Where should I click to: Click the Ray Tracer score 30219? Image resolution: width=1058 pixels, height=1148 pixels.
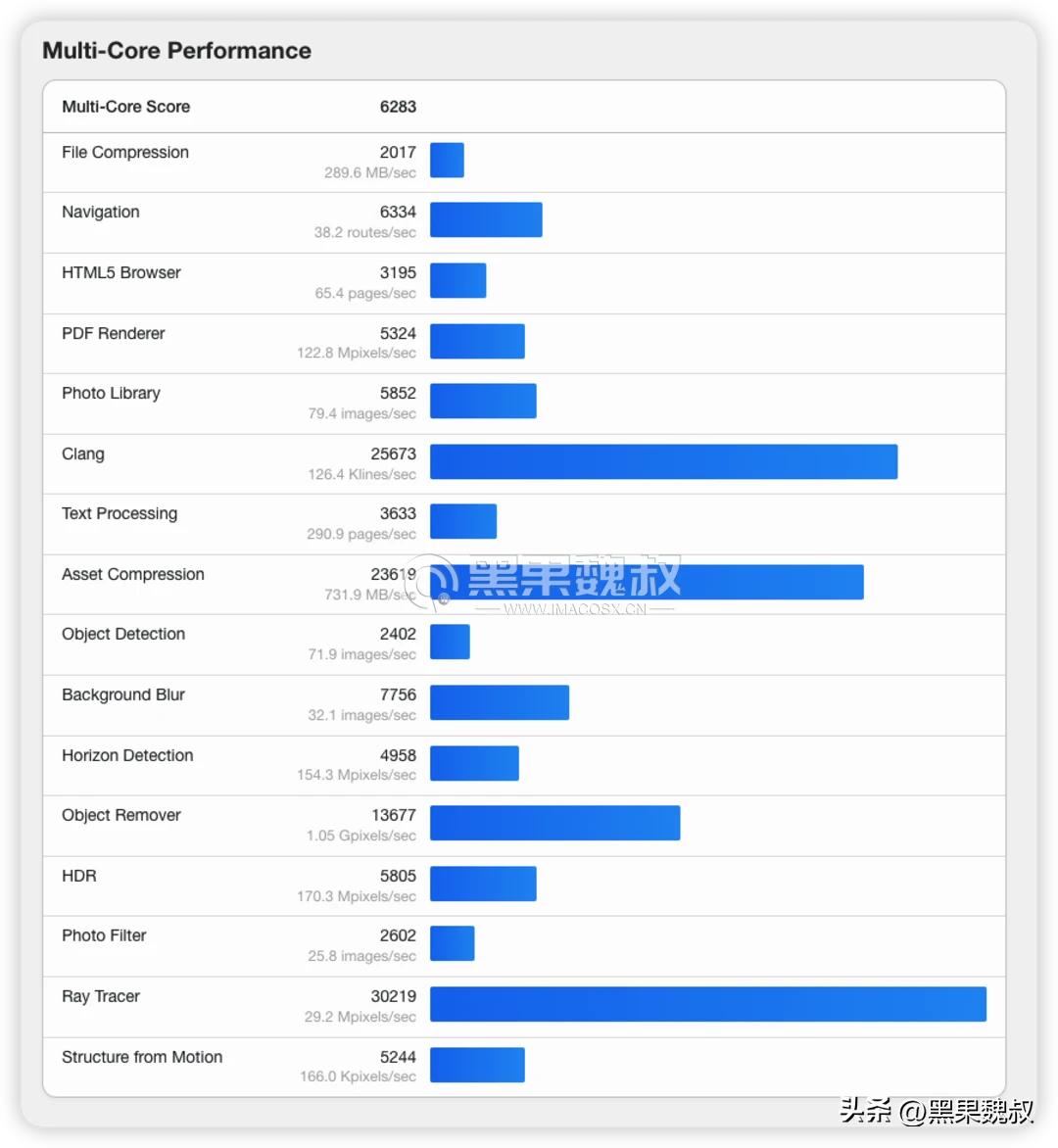[x=393, y=997]
